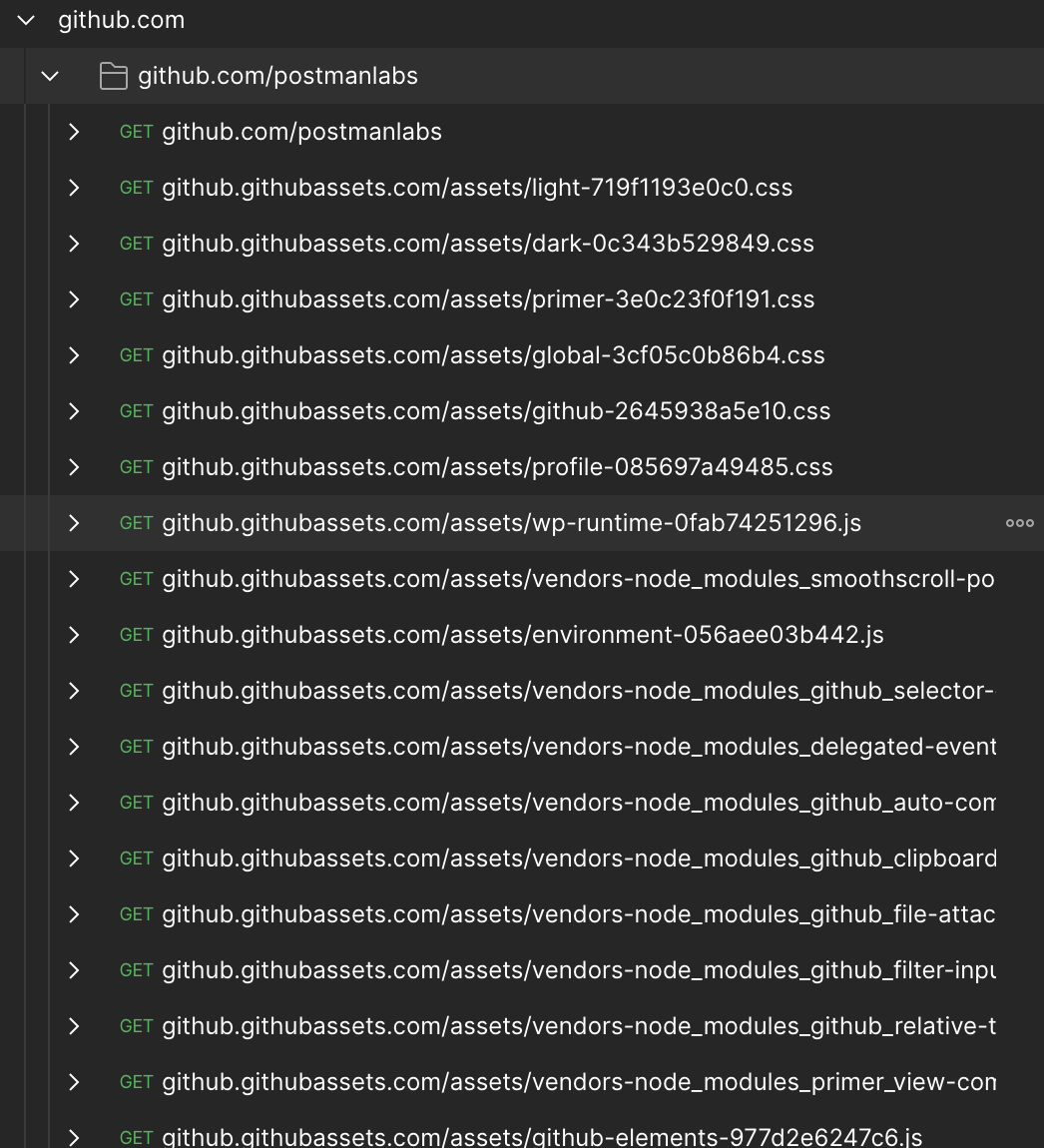The width and height of the screenshot is (1044, 1148).
Task: Open the vendors-node_modules_github_selector request
Action: 578,691
